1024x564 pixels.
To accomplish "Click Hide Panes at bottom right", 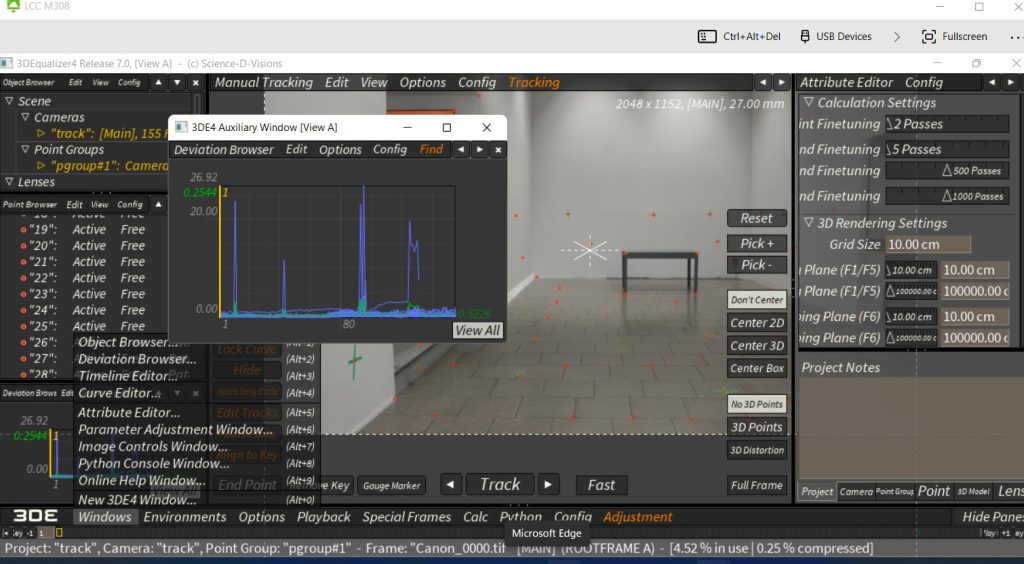I will tap(993, 516).
